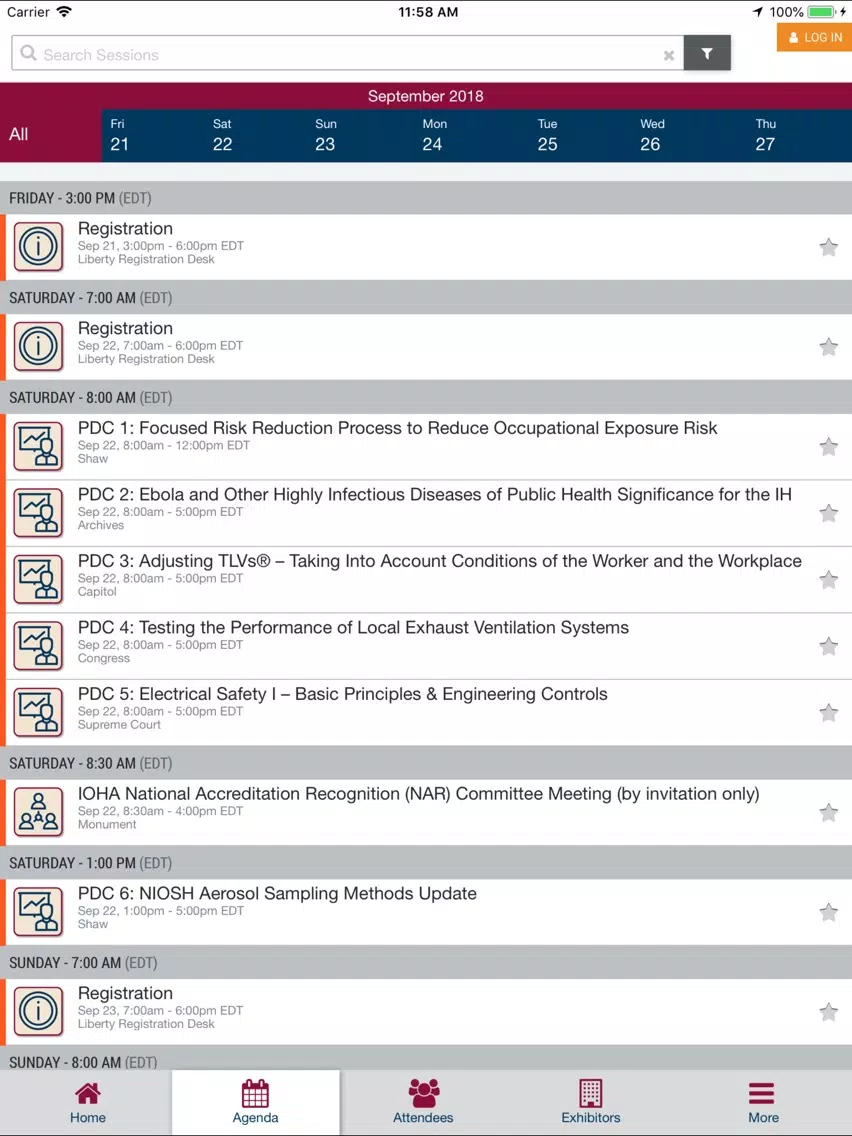The width and height of the screenshot is (852, 1136).
Task: Star PDC 3 Adjusting TLVs session
Action: (x=829, y=580)
